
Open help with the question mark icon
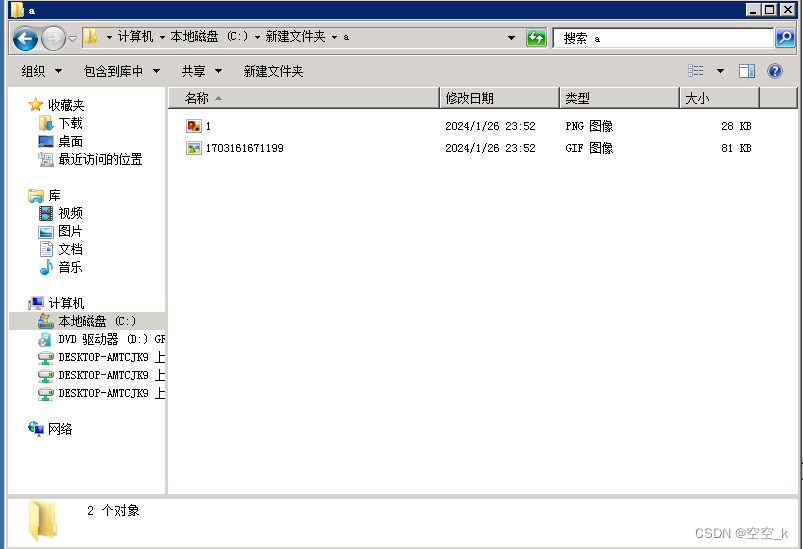(x=775, y=71)
